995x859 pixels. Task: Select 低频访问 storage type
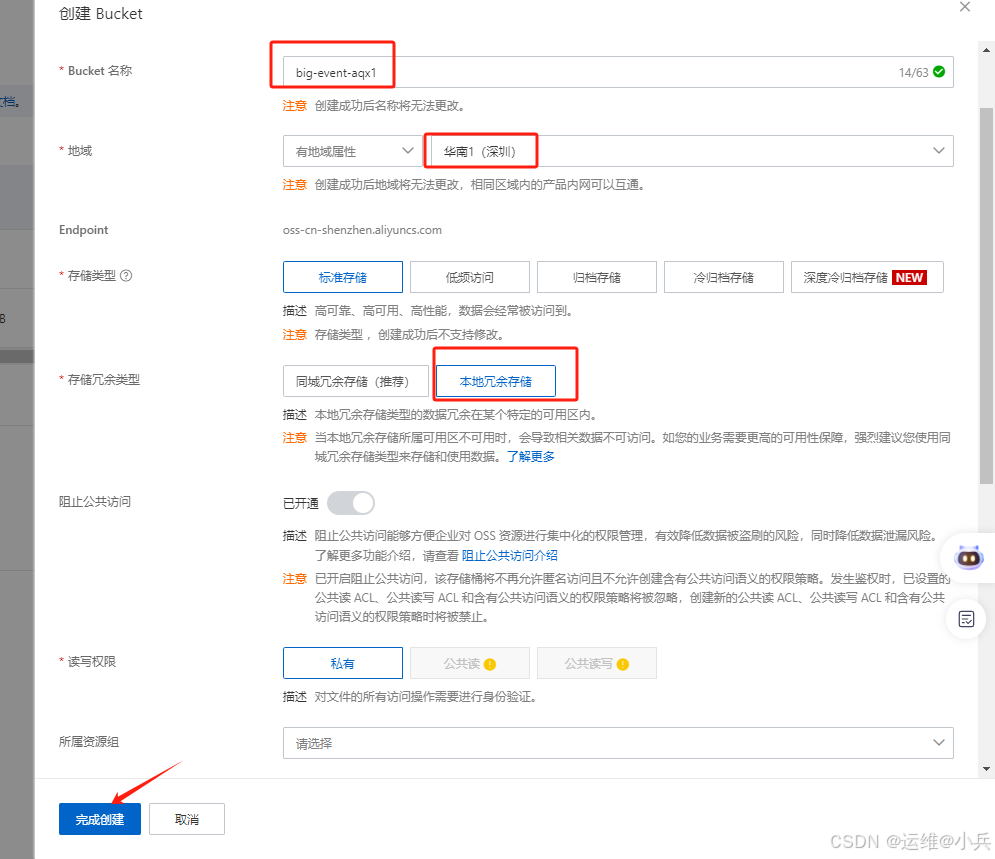point(470,277)
